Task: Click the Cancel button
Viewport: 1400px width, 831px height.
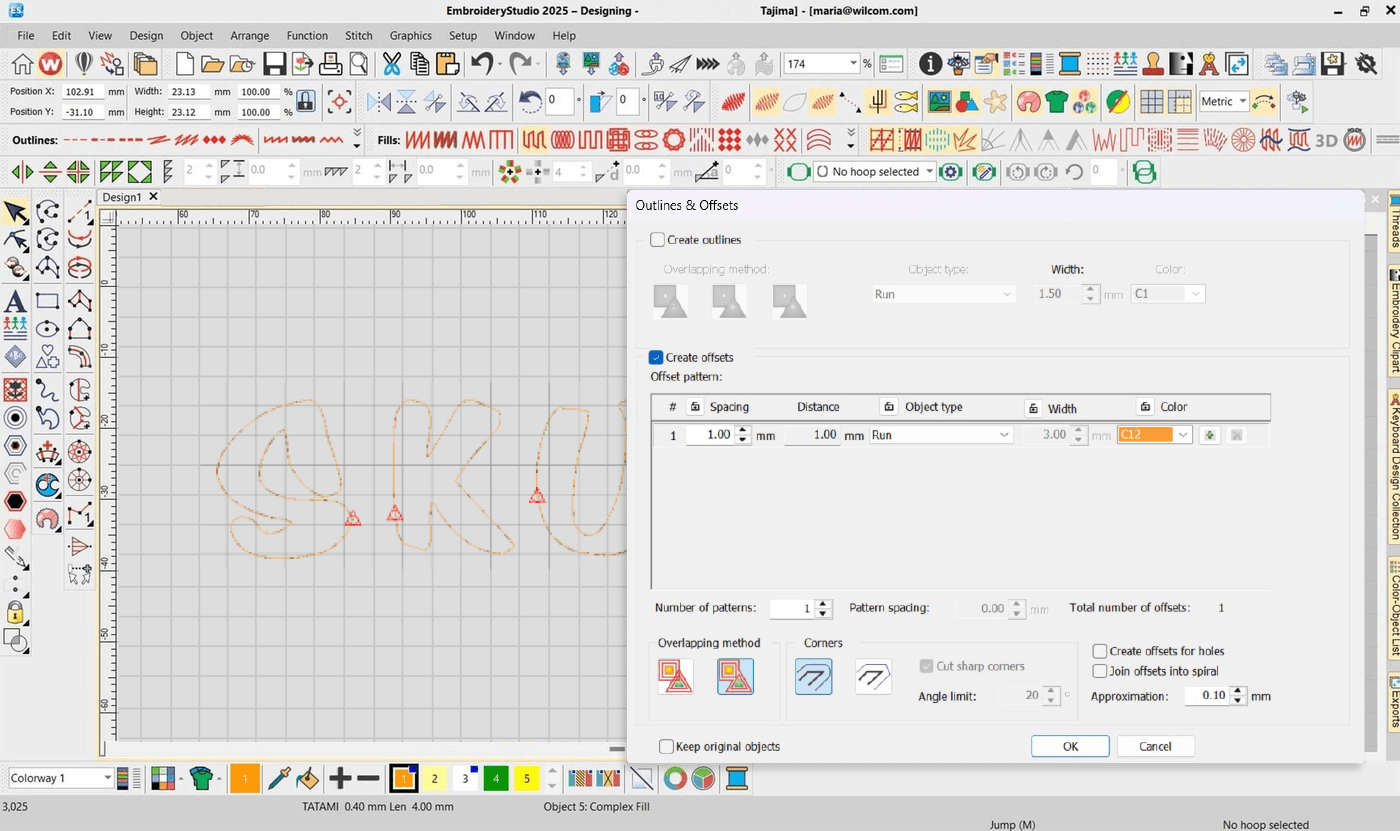Action: tap(1155, 746)
